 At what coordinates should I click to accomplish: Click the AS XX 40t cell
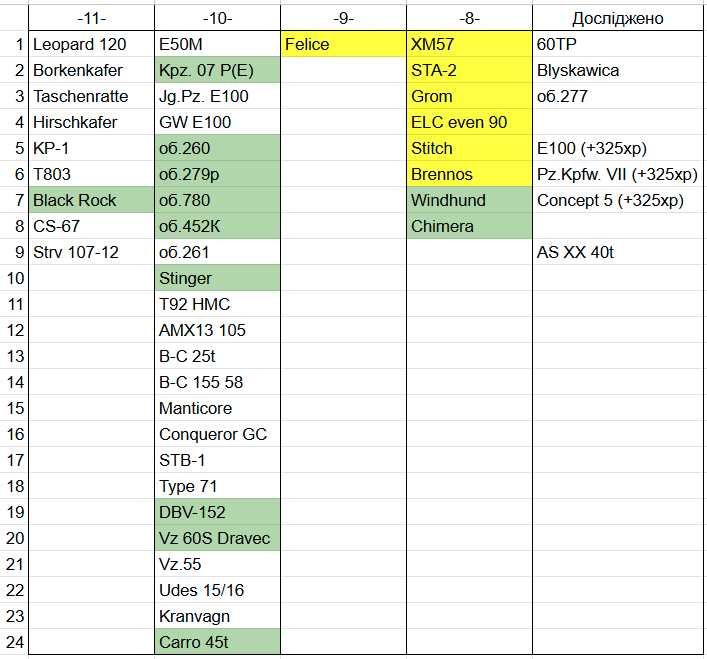coord(617,252)
